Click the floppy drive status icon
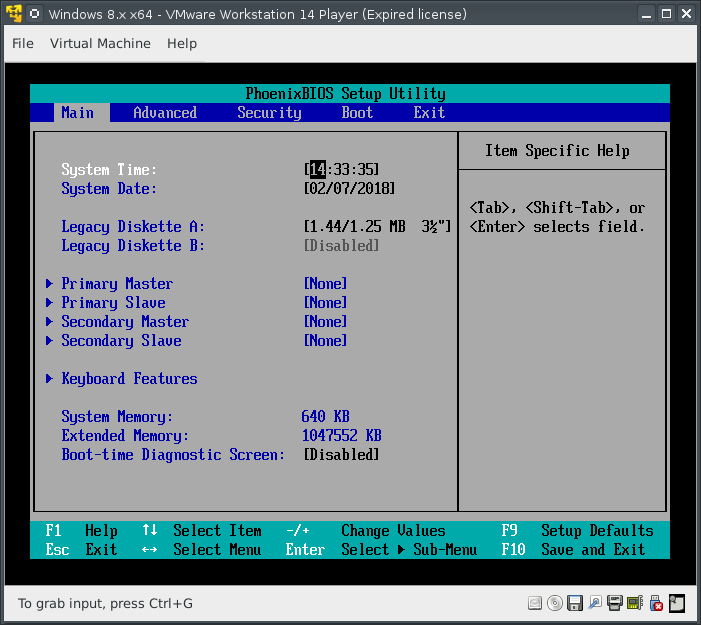The height and width of the screenshot is (625, 701). click(x=575, y=603)
